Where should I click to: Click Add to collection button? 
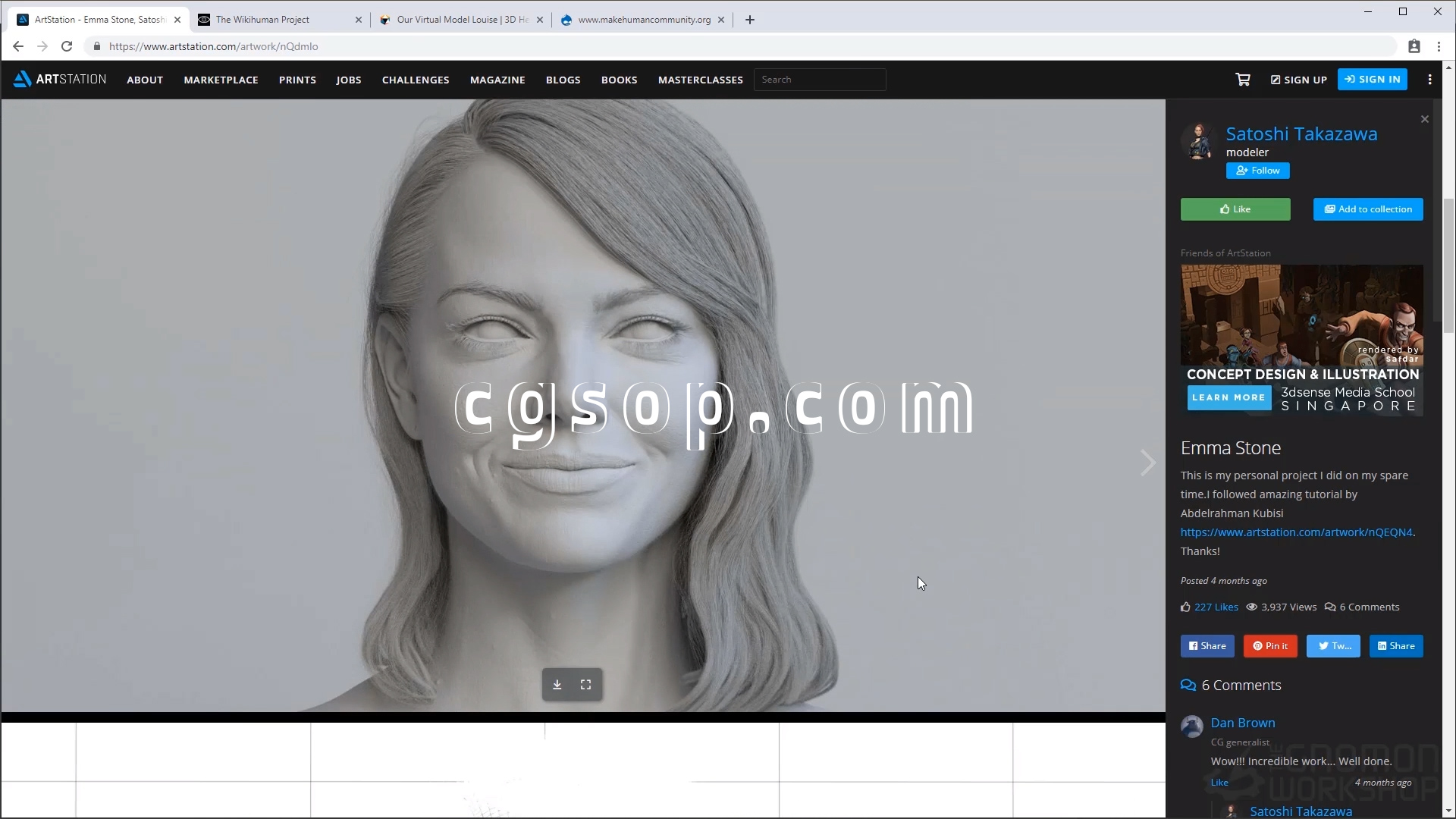pyautogui.click(x=1367, y=209)
